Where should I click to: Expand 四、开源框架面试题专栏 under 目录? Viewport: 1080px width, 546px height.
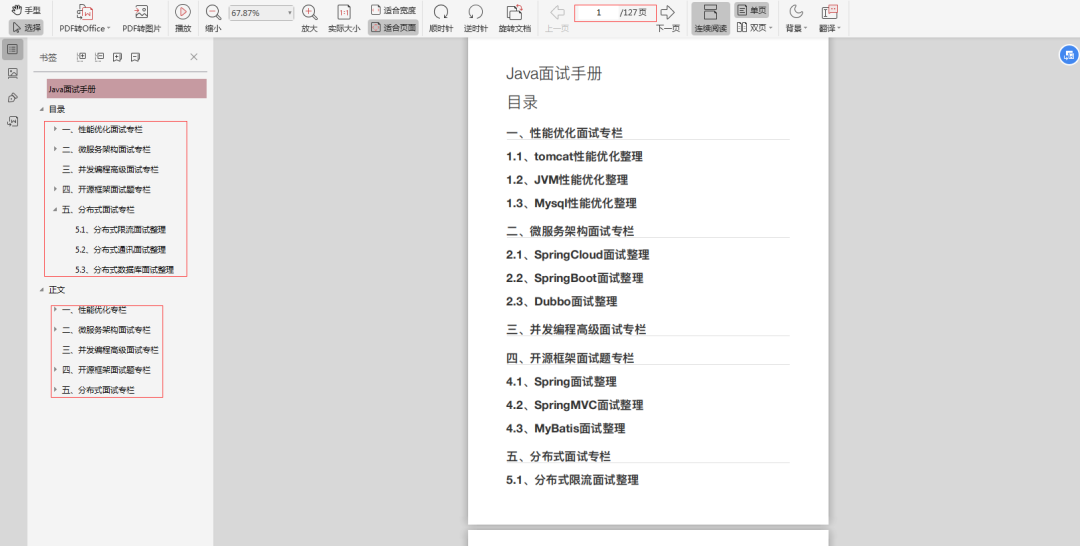click(x=56, y=189)
